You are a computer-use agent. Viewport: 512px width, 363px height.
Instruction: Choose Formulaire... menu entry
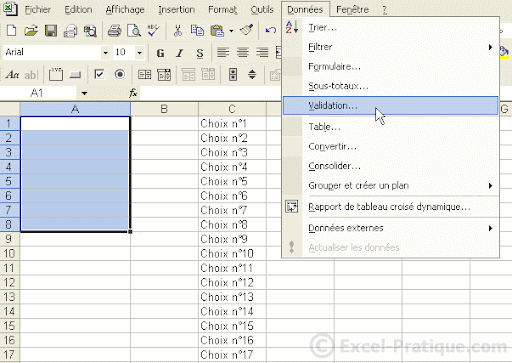click(390, 67)
